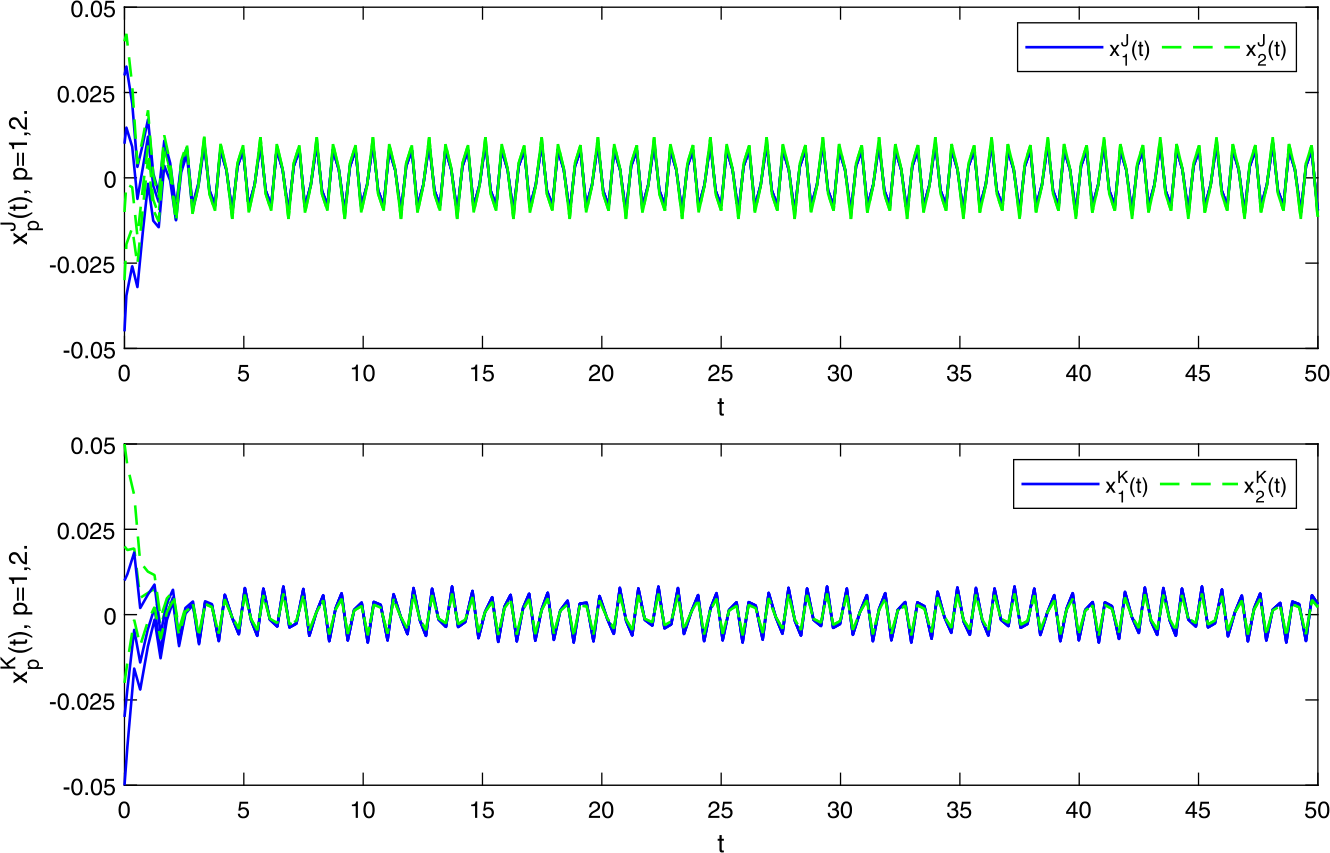Click the 0.05 y-tick of bottom plot
Screen dimensions: 1330x853
point(94,445)
